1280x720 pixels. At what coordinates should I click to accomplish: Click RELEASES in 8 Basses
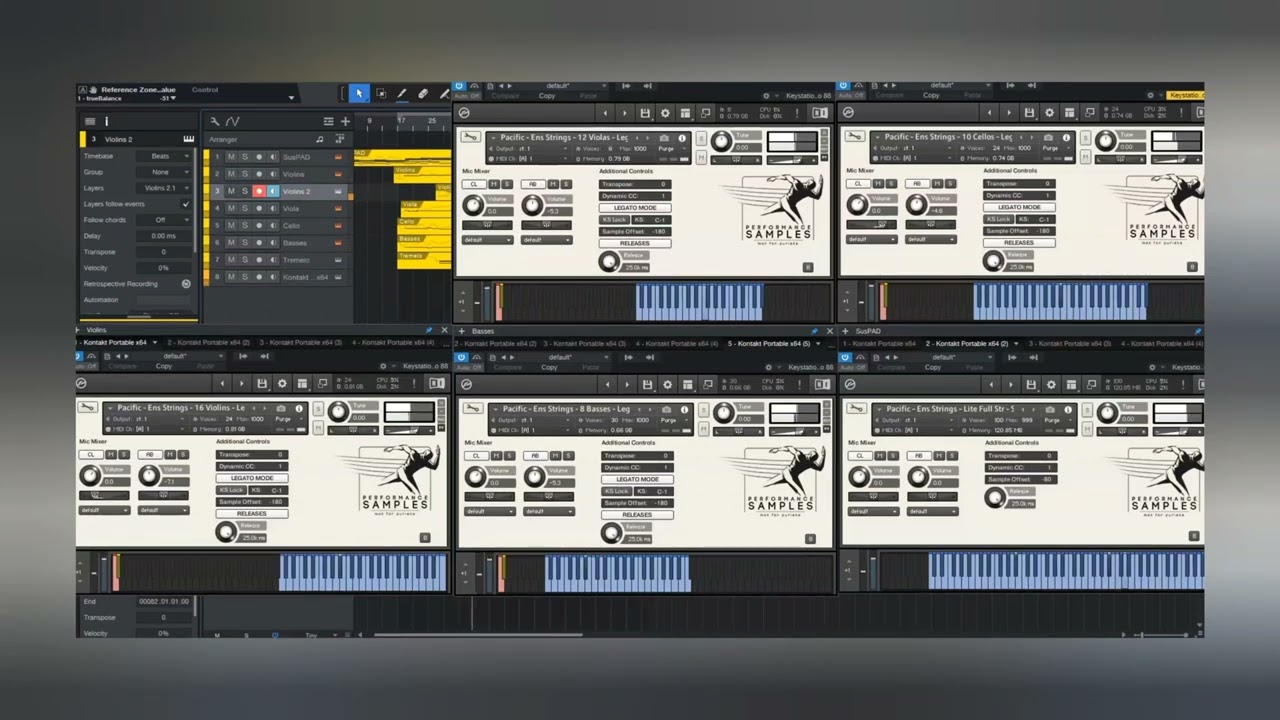pyautogui.click(x=637, y=515)
